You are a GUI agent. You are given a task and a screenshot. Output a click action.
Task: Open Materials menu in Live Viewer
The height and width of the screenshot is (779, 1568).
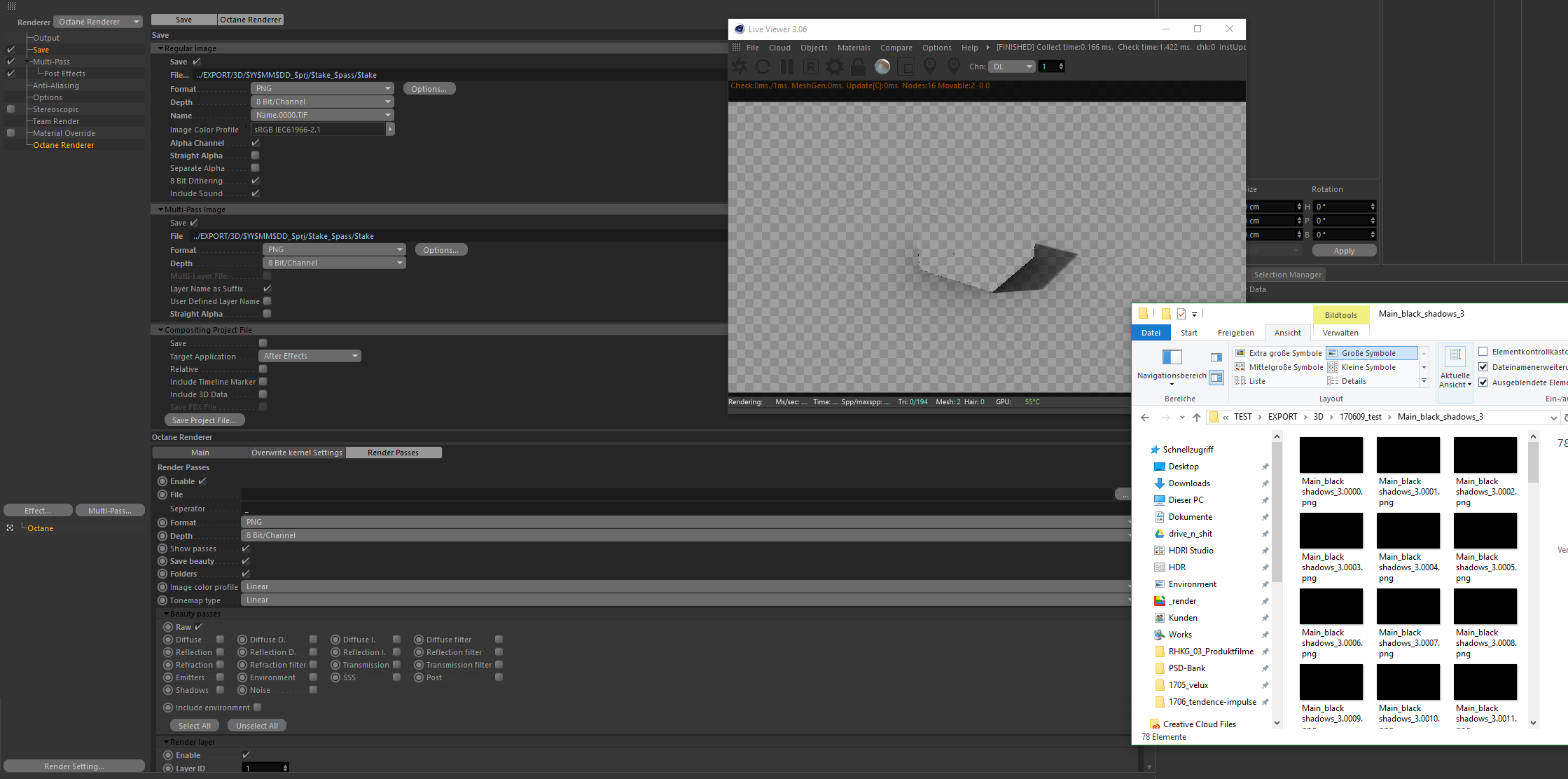tap(854, 48)
